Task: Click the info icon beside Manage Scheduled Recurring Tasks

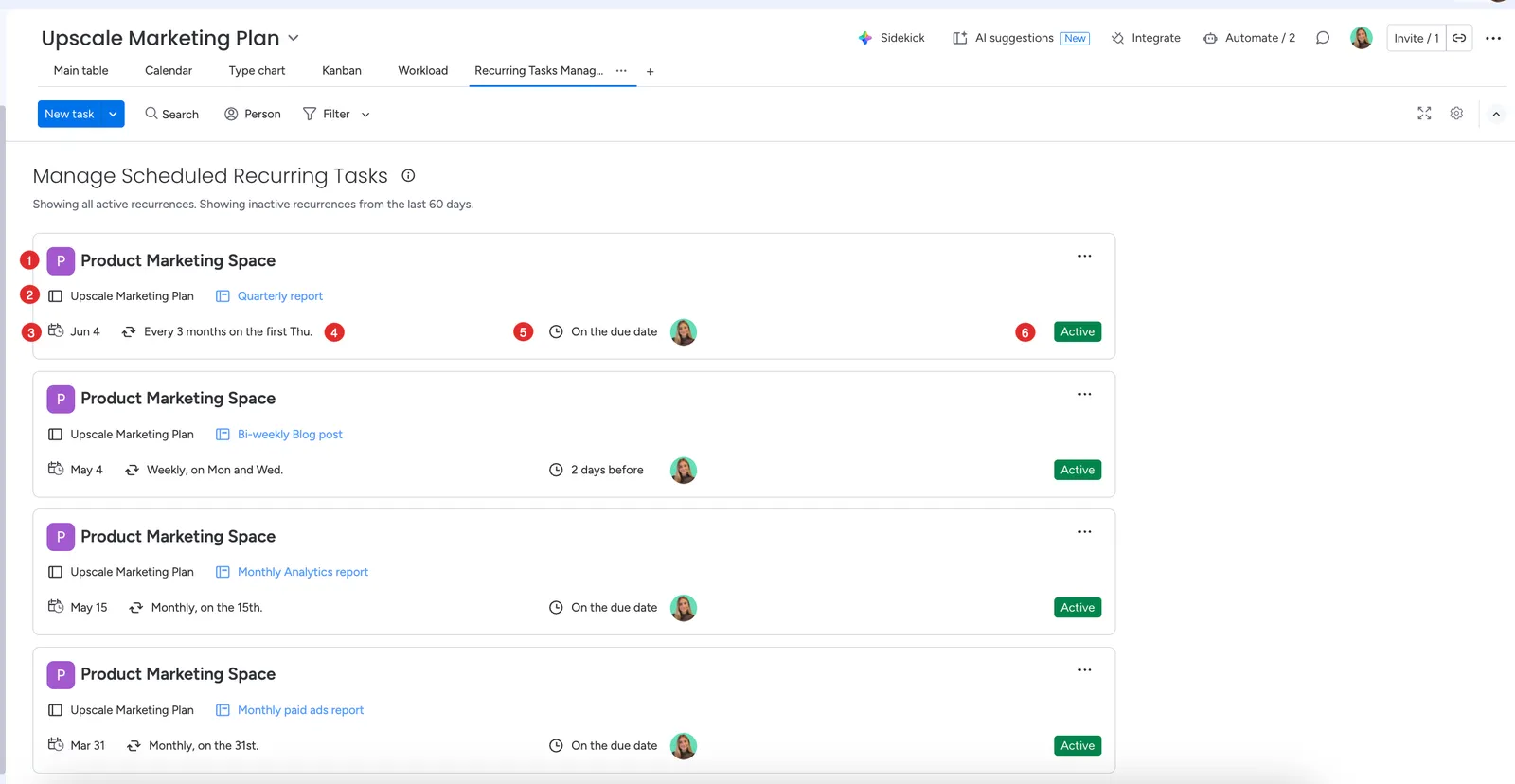Action: pyautogui.click(x=408, y=175)
